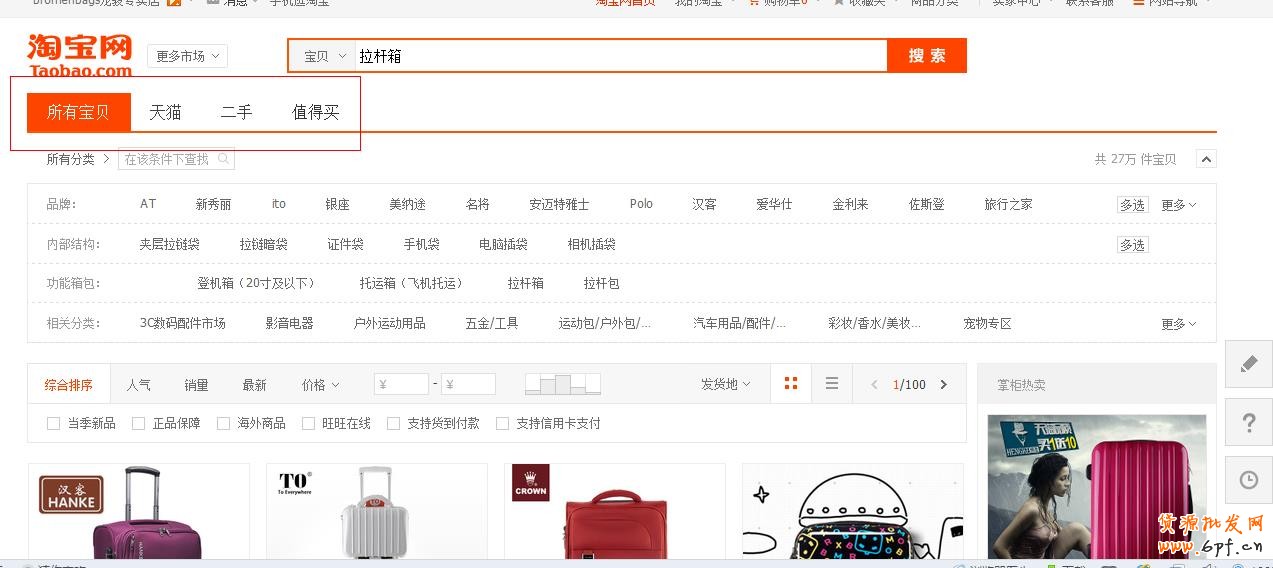Screen dimensions: 1273x568
Task: Click the 新秀丽 brand link
Action: coord(213,204)
